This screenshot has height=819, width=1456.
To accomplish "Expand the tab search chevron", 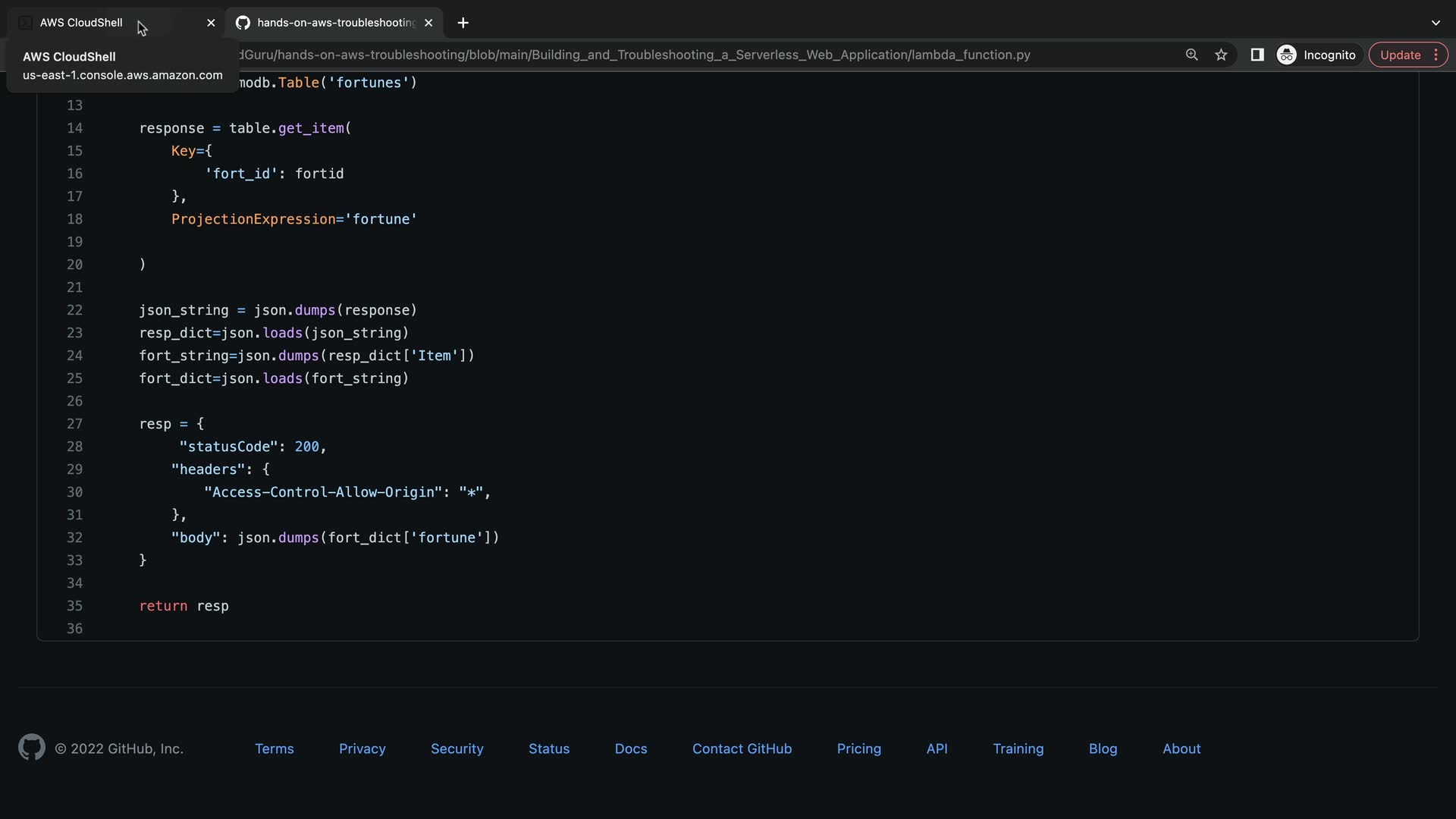I will click(x=1436, y=23).
